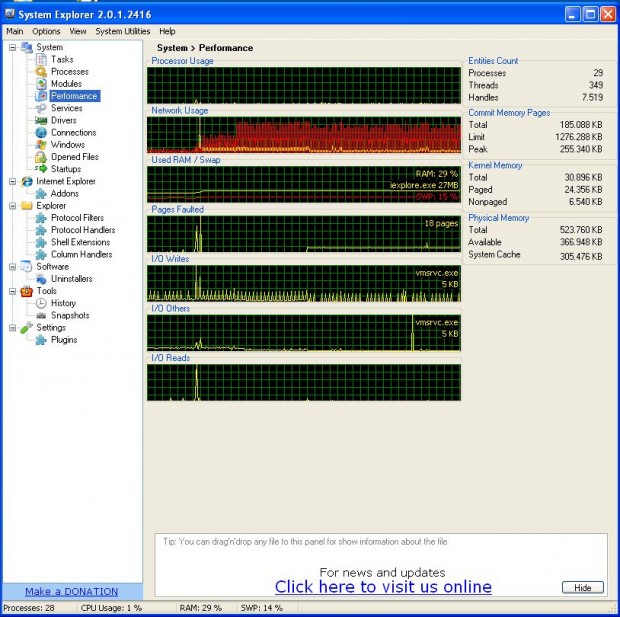
Task: Follow Click here to visit us online link
Action: point(383,587)
